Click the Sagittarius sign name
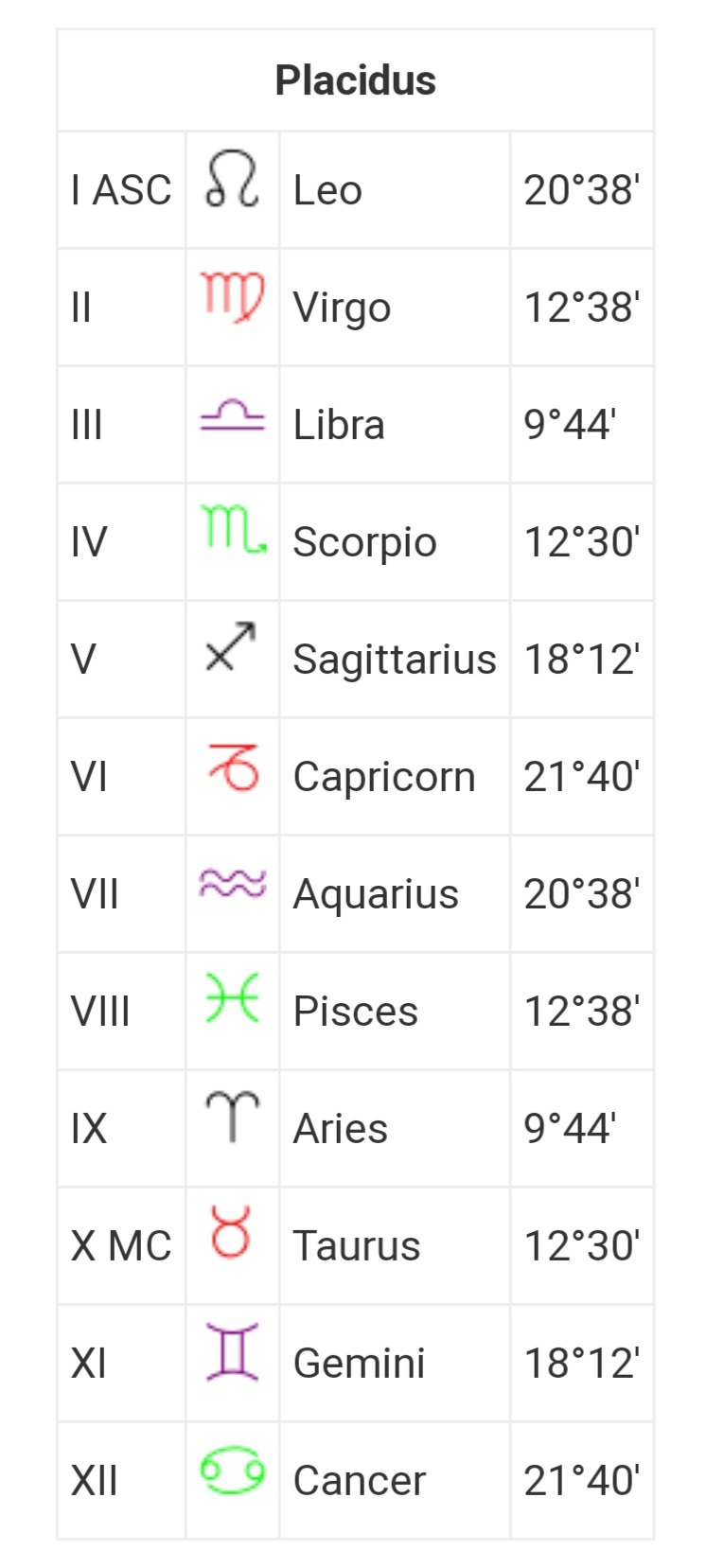This screenshot has width=706, height=1568. [394, 660]
